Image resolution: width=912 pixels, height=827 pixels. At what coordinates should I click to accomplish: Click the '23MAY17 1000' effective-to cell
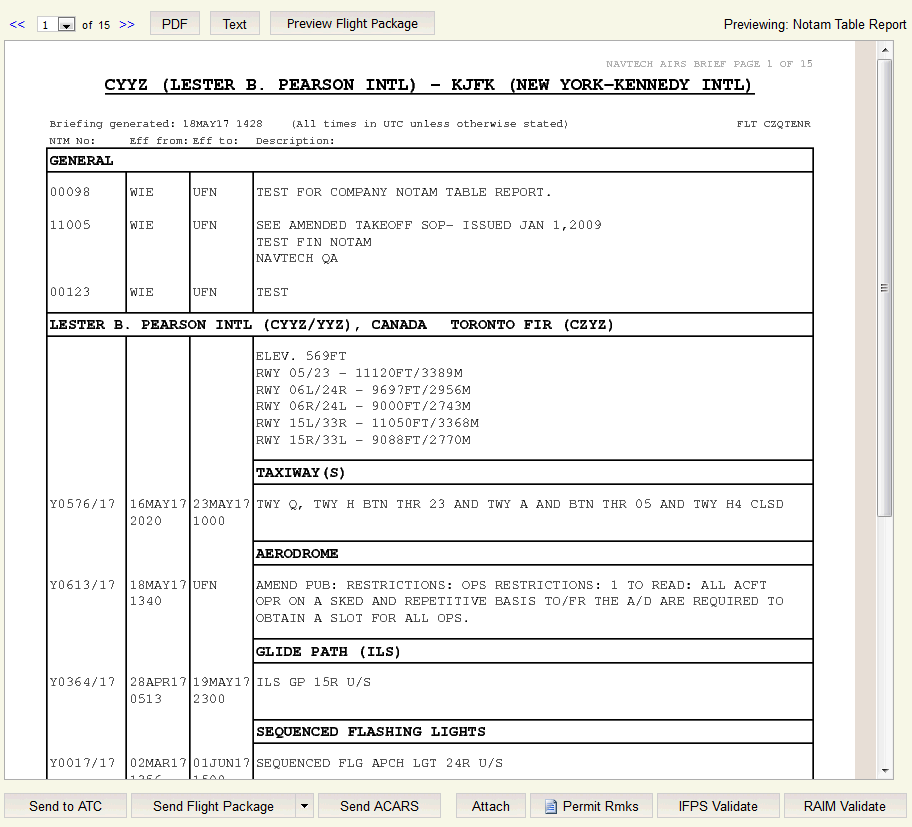[x=221, y=512]
